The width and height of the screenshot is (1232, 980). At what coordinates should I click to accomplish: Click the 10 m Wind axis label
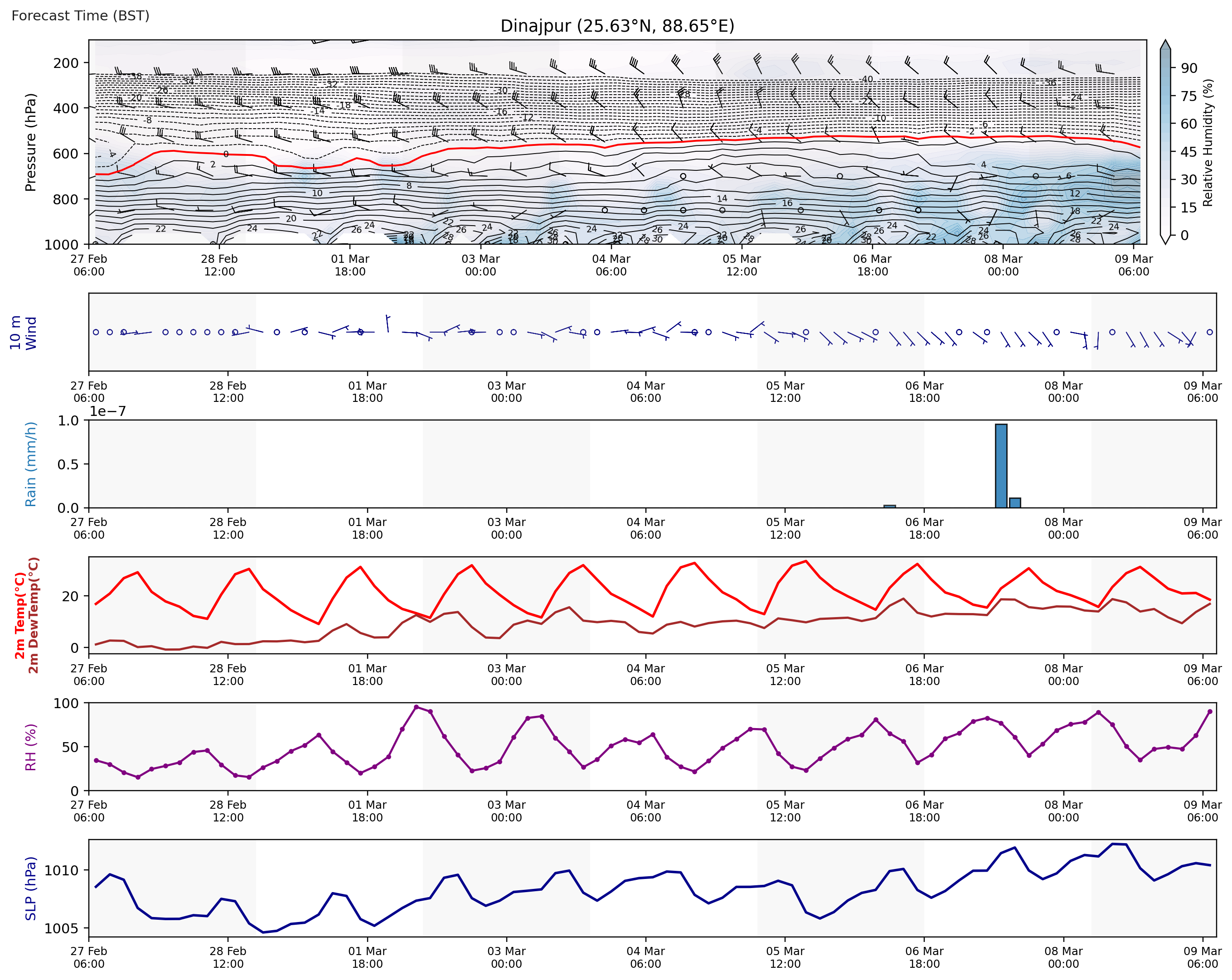tap(23, 333)
